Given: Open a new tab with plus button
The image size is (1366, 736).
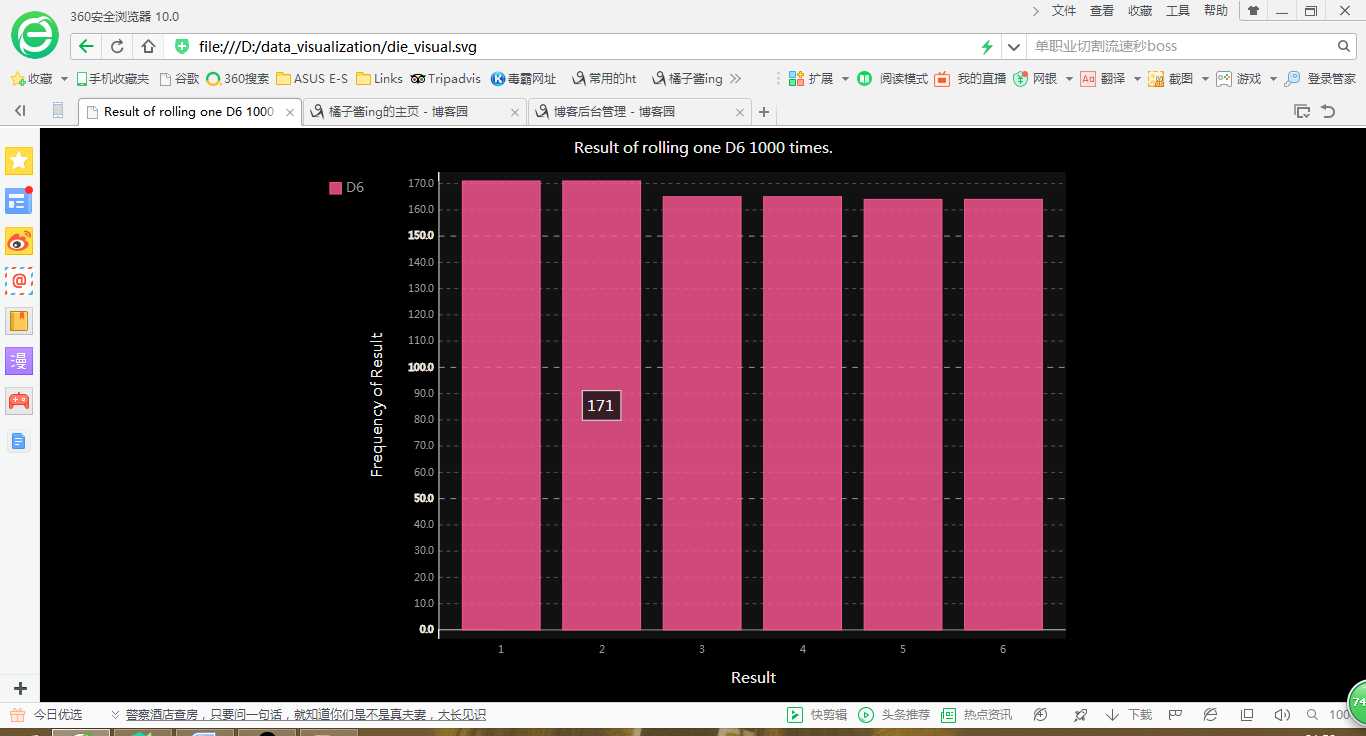Looking at the screenshot, I should coord(764,112).
